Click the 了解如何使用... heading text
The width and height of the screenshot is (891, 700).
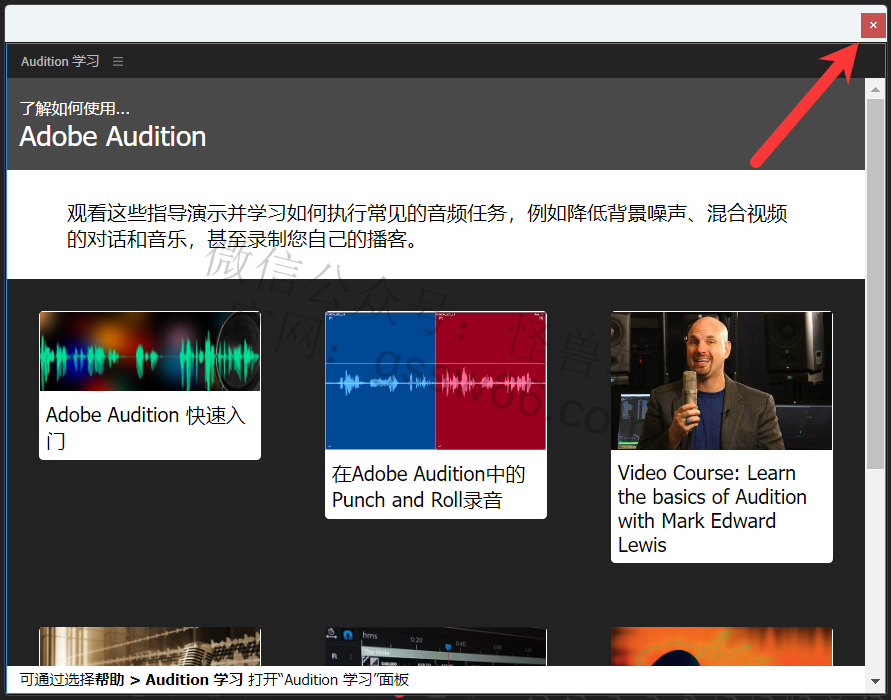point(74,108)
